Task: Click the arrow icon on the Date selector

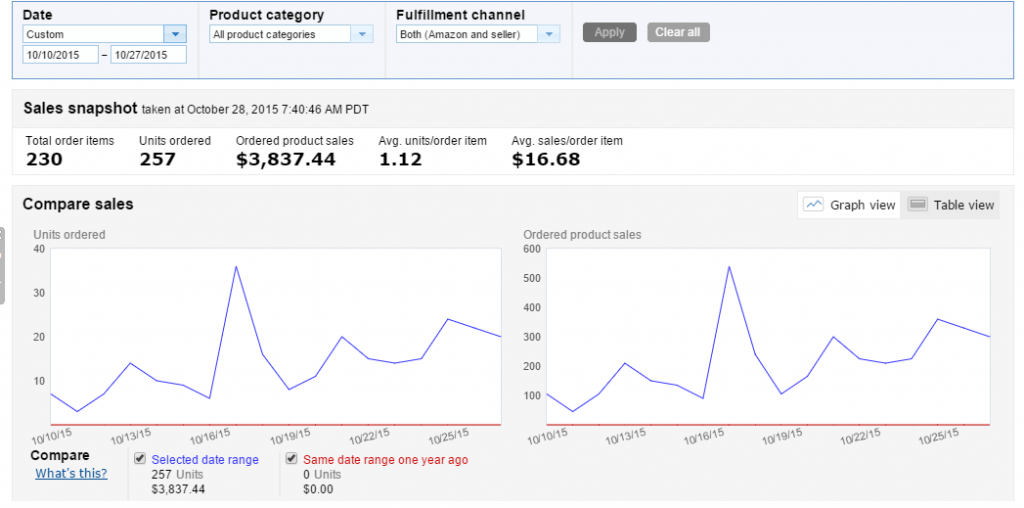Action: (x=177, y=34)
